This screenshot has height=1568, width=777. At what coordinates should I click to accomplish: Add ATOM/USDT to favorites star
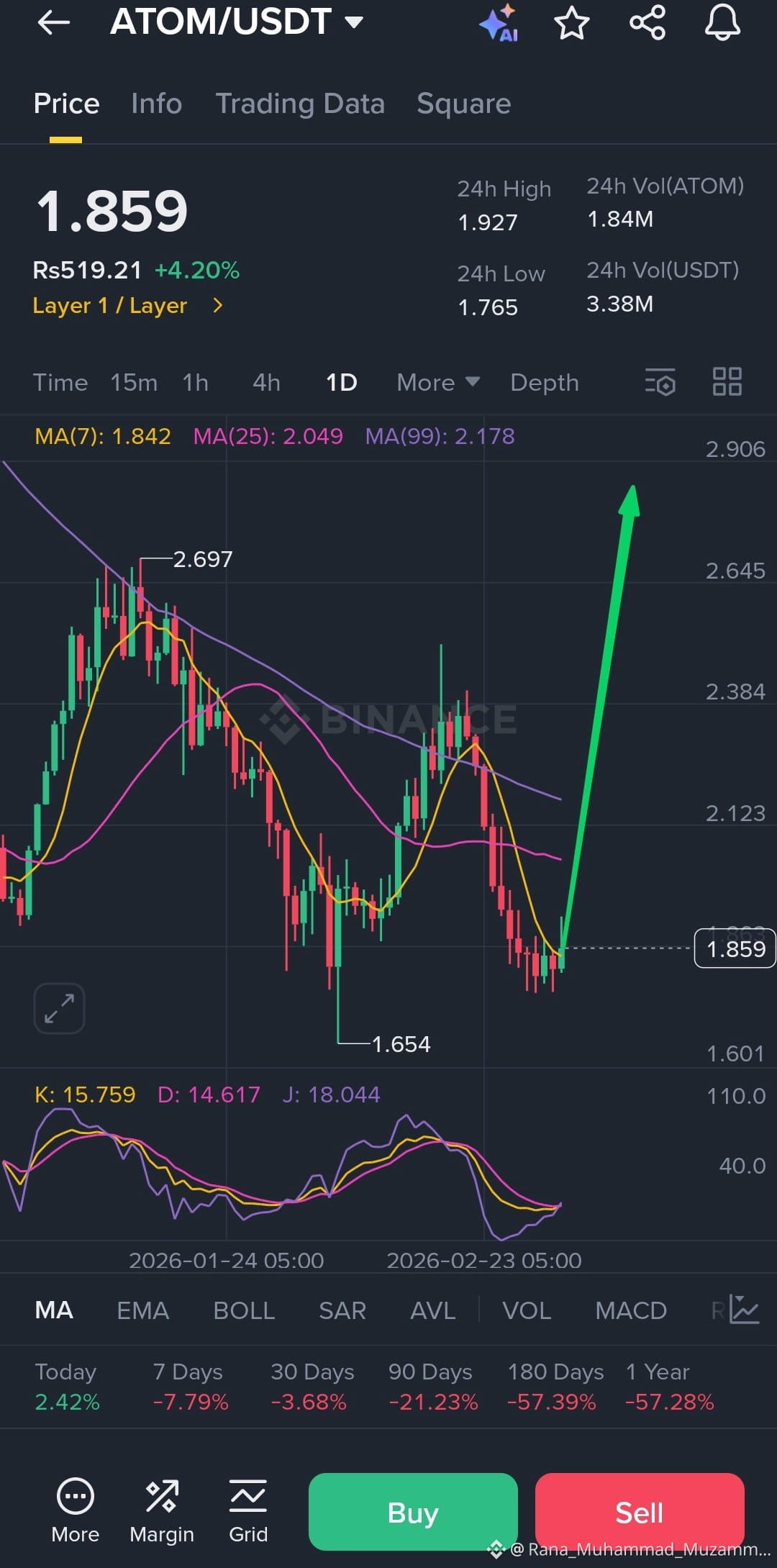[x=572, y=22]
